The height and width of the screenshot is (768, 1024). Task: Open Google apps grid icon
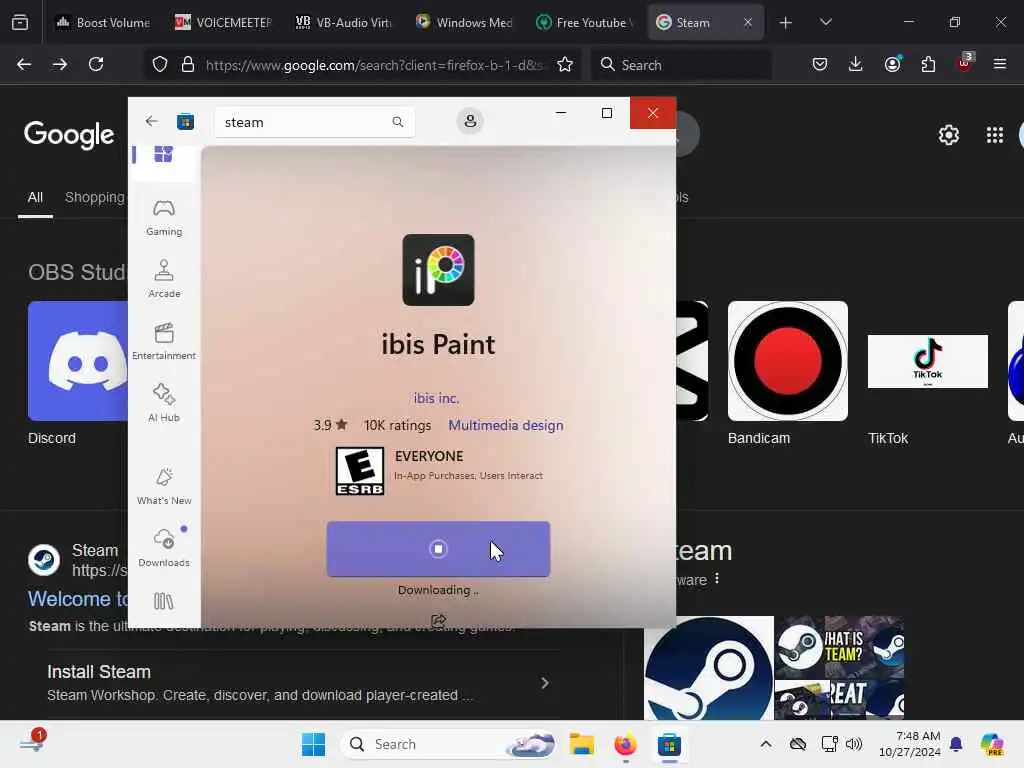click(x=995, y=135)
